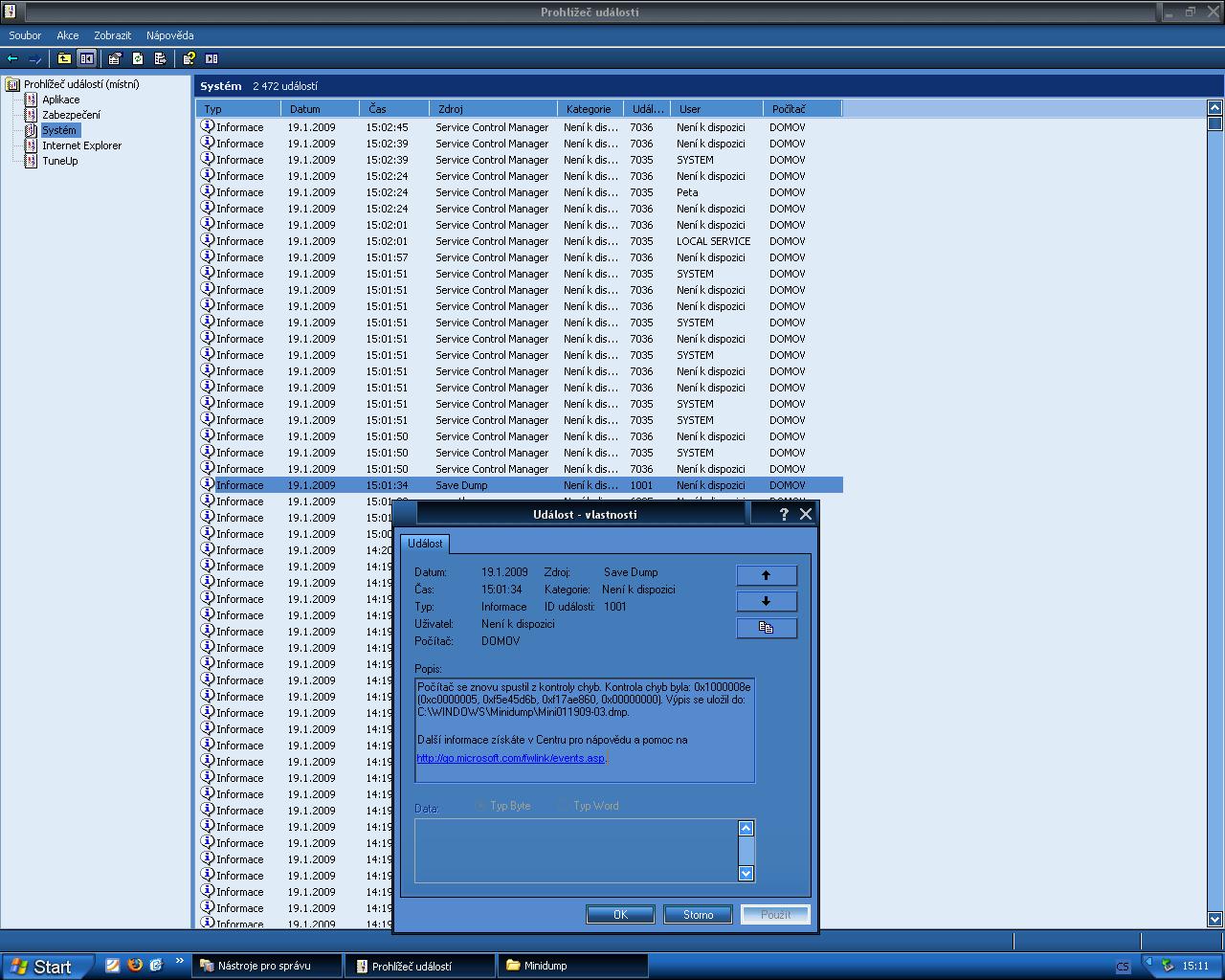Sort events by the Kategorie column header
The width and height of the screenshot is (1225, 980).
(590, 109)
